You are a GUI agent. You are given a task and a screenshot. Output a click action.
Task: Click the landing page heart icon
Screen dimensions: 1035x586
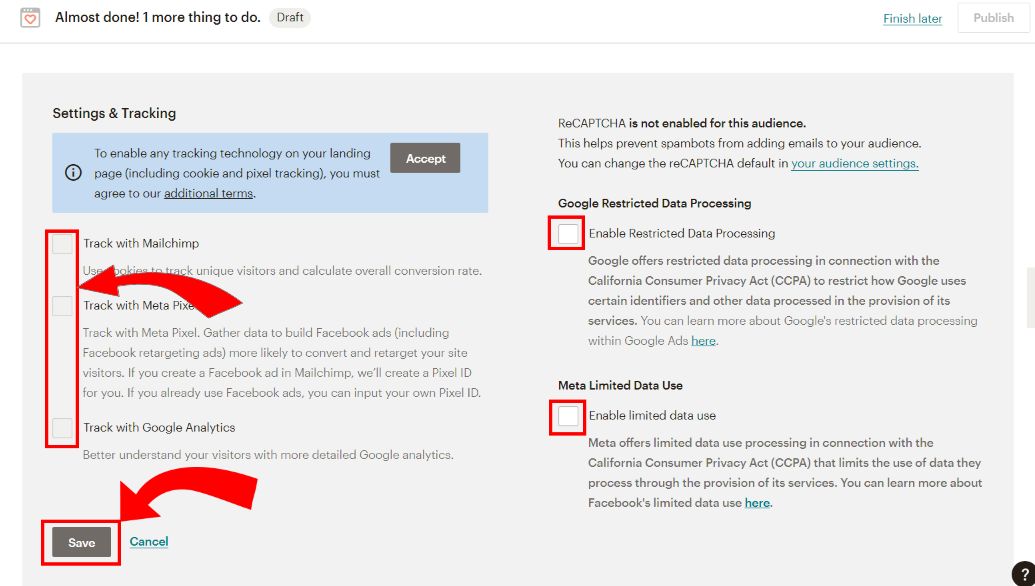[30, 18]
